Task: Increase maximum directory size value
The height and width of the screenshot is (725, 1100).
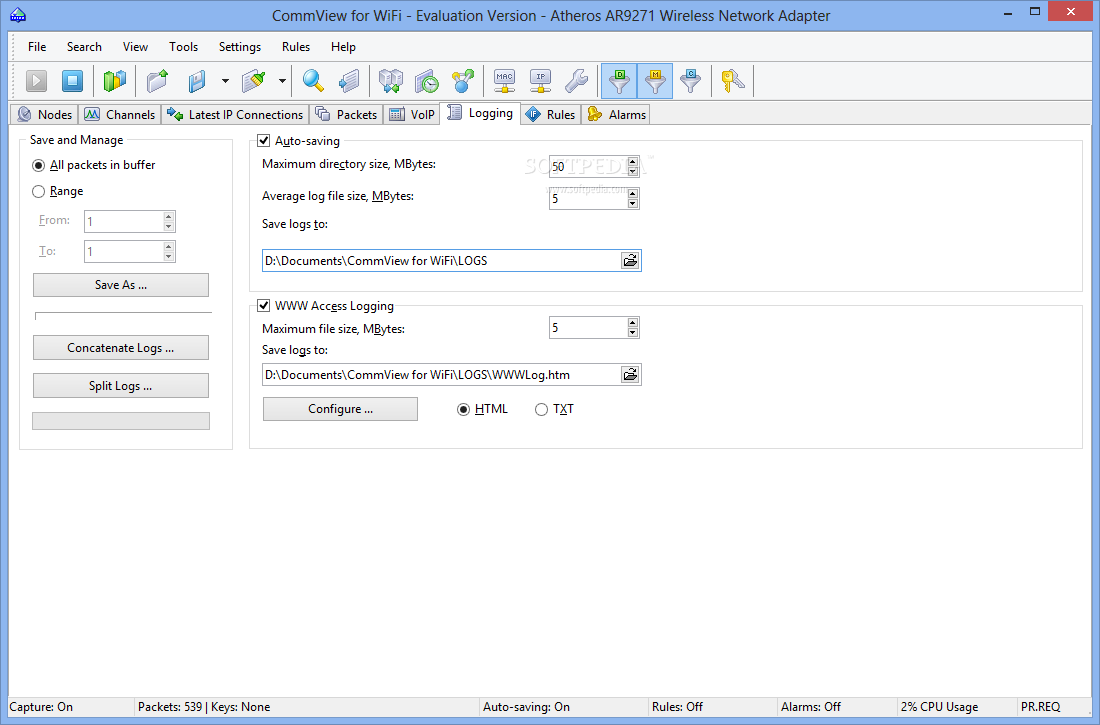Action: 633,161
